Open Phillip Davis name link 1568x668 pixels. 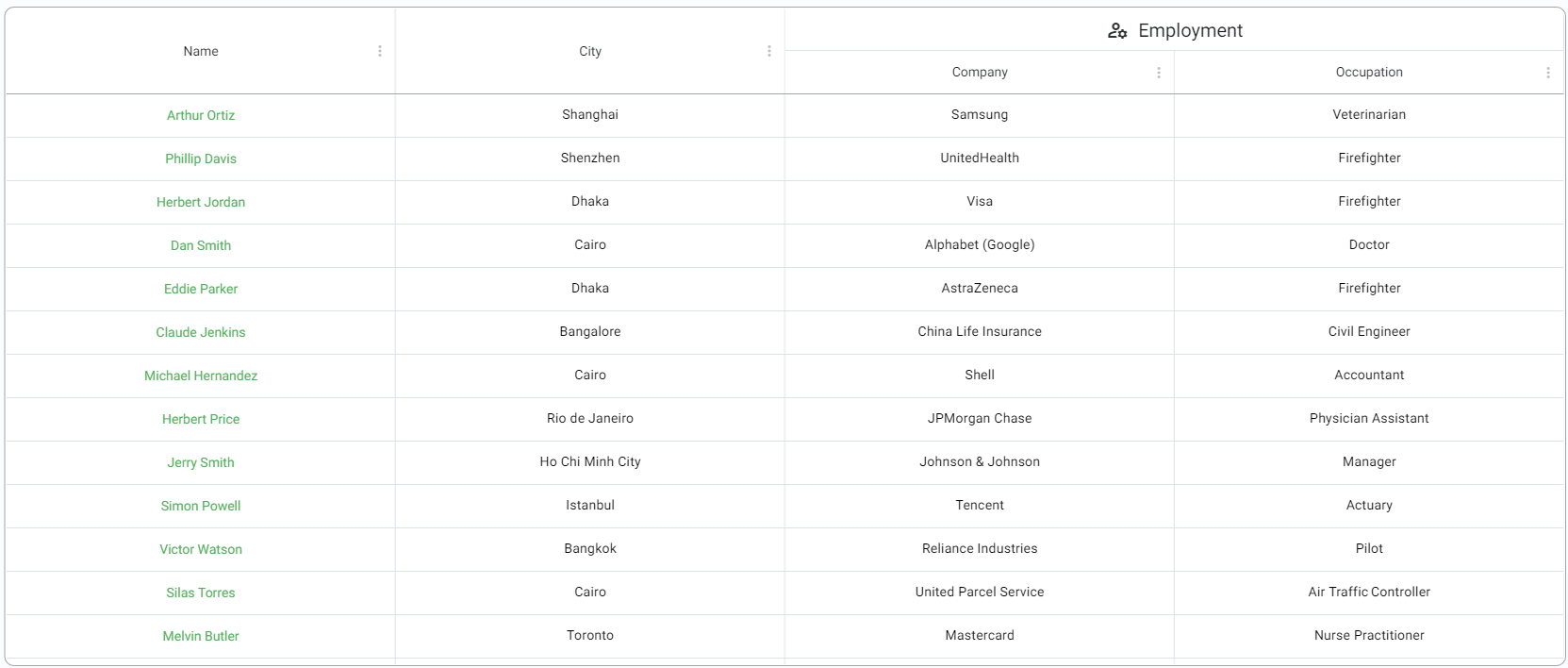click(x=201, y=159)
